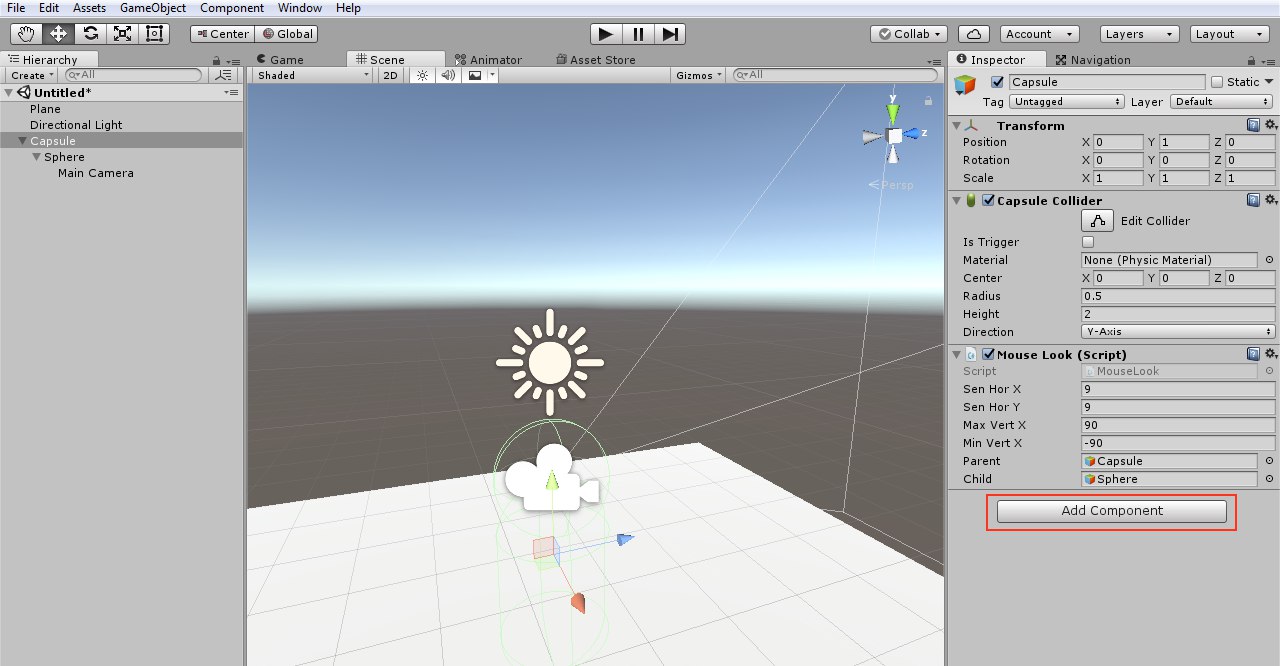
Task: Step forward one frame
Action: click(x=671, y=33)
